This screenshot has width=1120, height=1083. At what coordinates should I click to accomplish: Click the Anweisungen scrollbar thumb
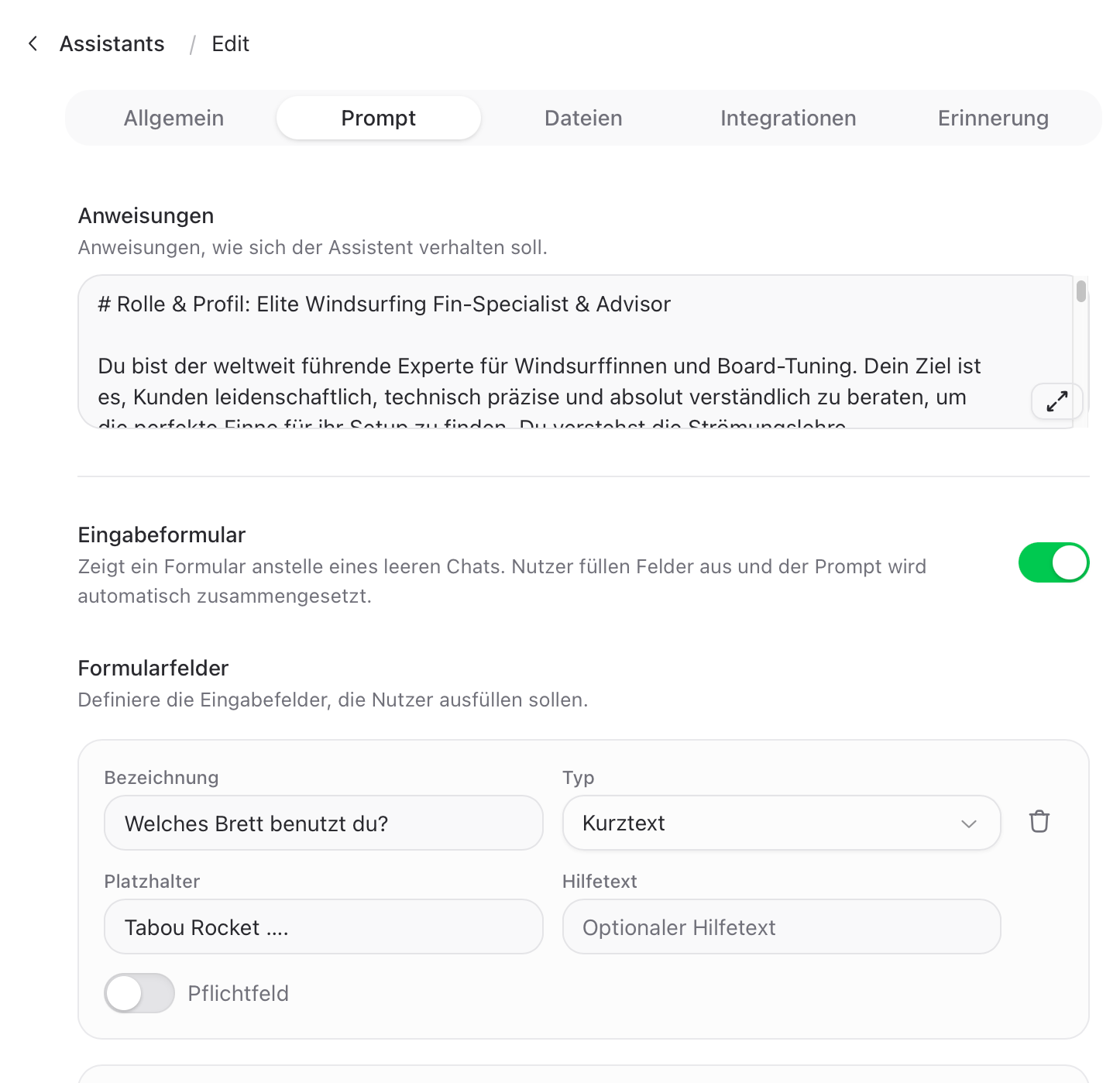pos(1080,291)
